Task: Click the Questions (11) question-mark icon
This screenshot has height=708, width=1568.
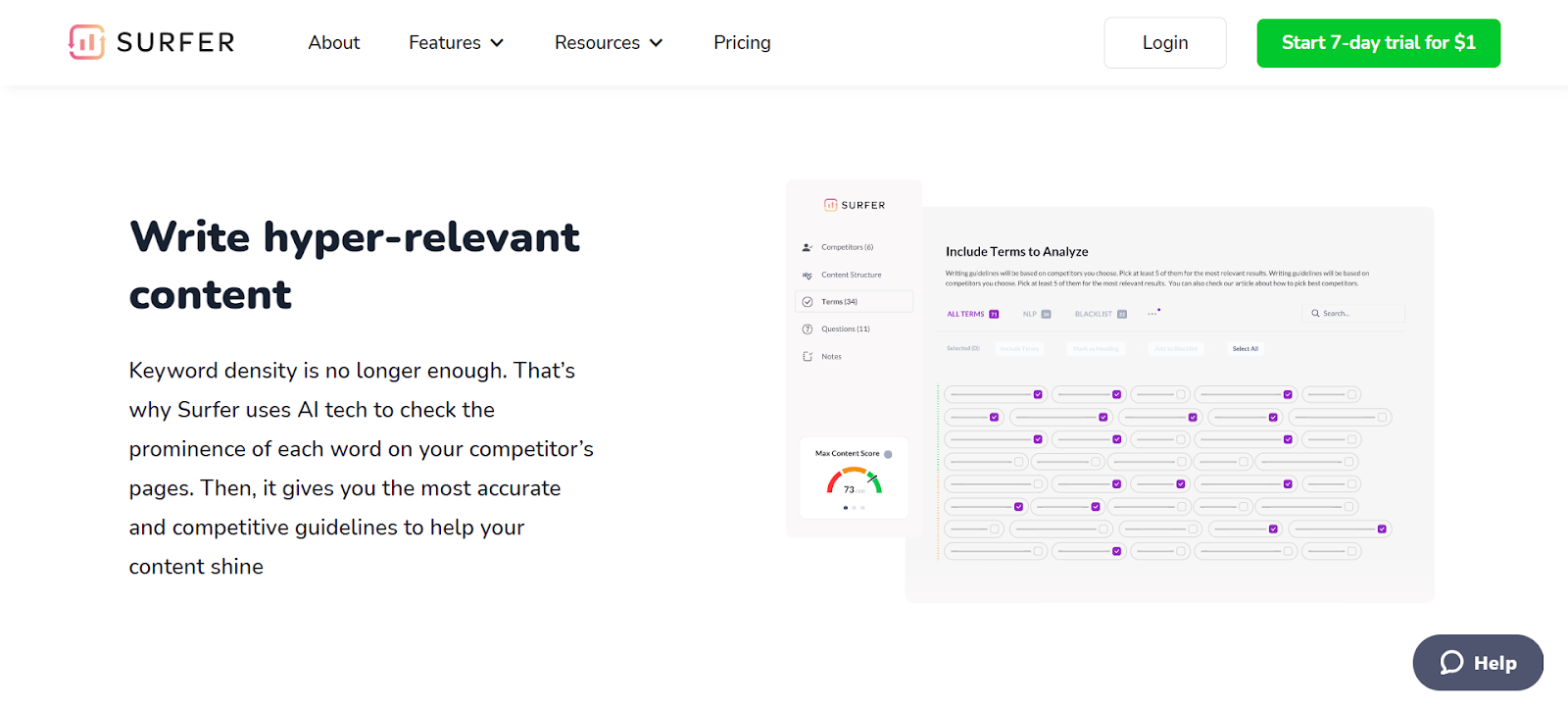Action: (x=808, y=329)
